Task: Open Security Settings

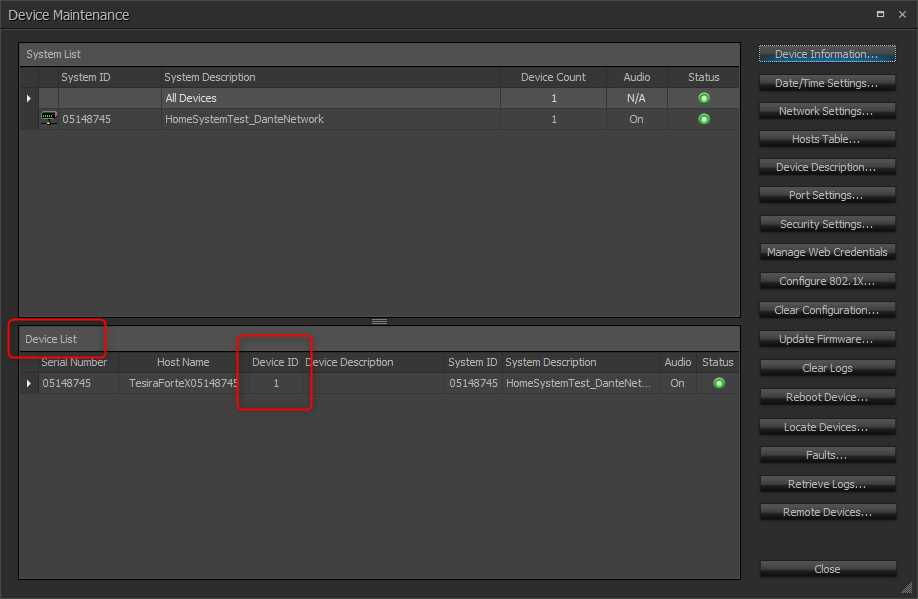Action: click(x=828, y=224)
